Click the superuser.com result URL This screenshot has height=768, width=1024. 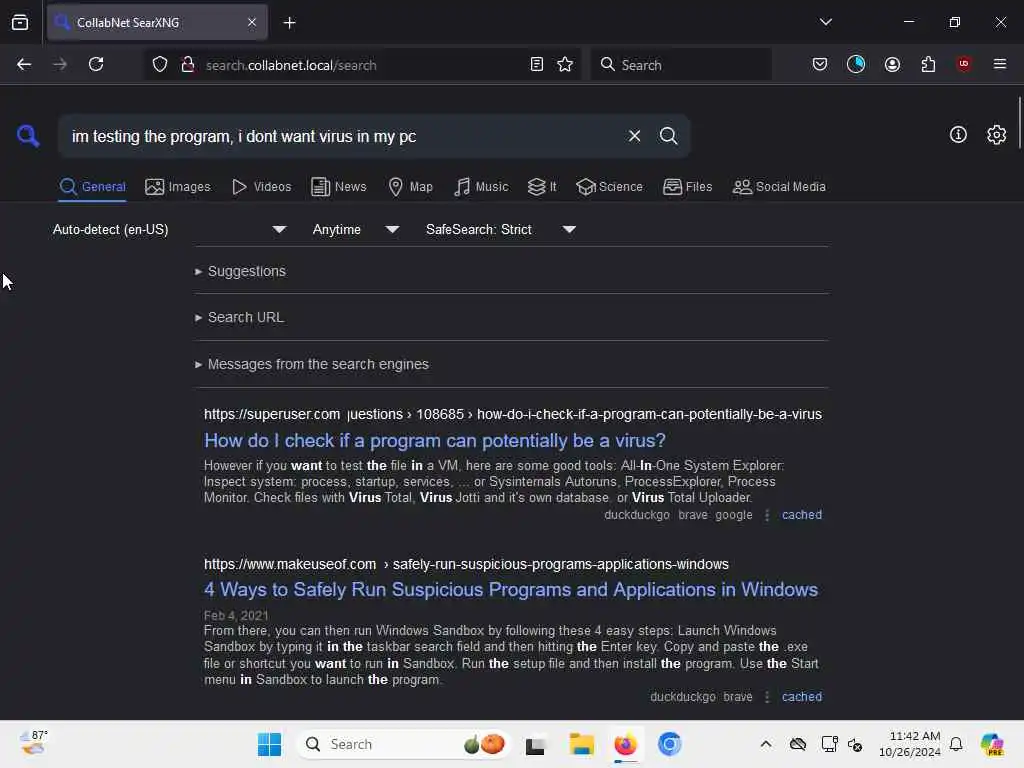tap(513, 414)
